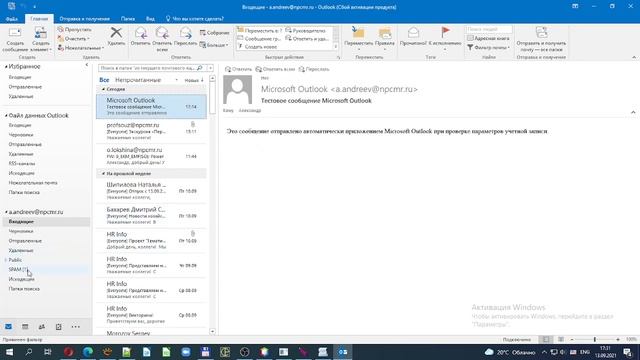640x360 pixels.
Task: Open Microsoft Edge from taskbar
Action: (88, 352)
